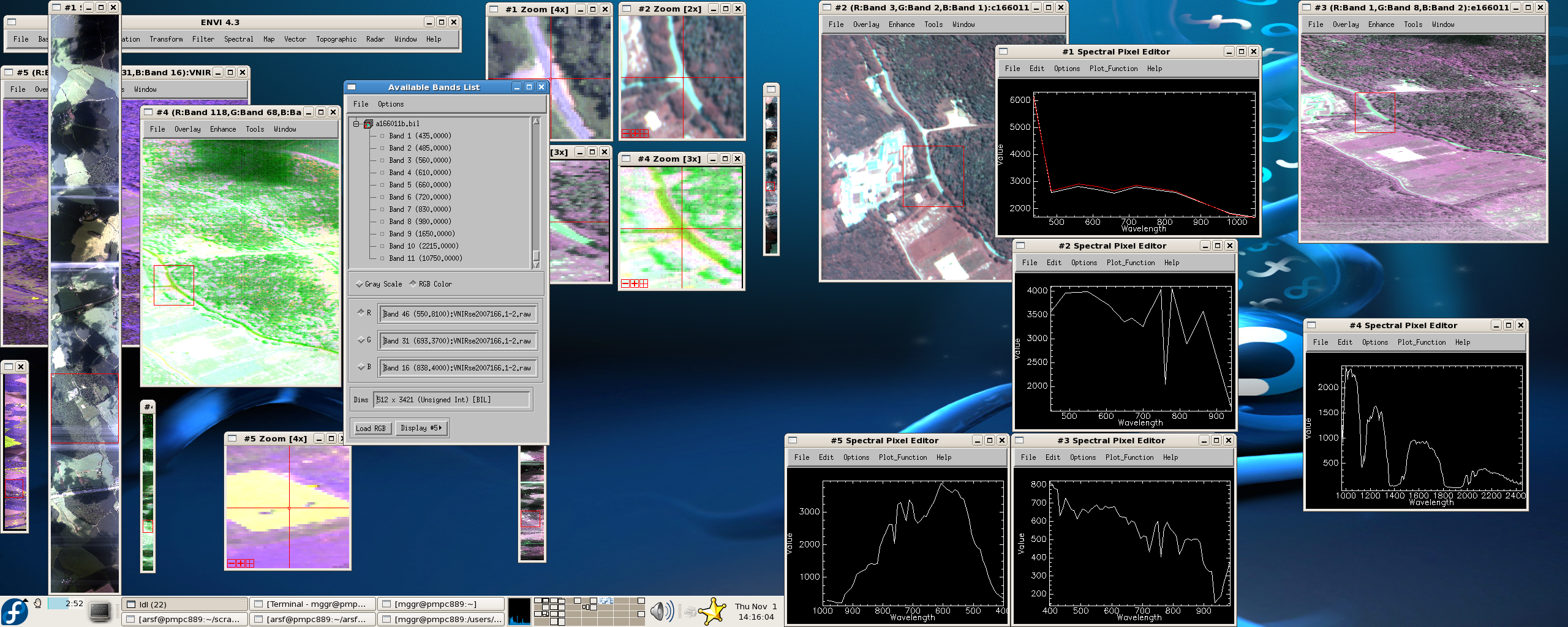Image resolution: width=1568 pixels, height=627 pixels.
Task: Open Spectral menu in ENVI 4.3
Action: click(x=239, y=39)
